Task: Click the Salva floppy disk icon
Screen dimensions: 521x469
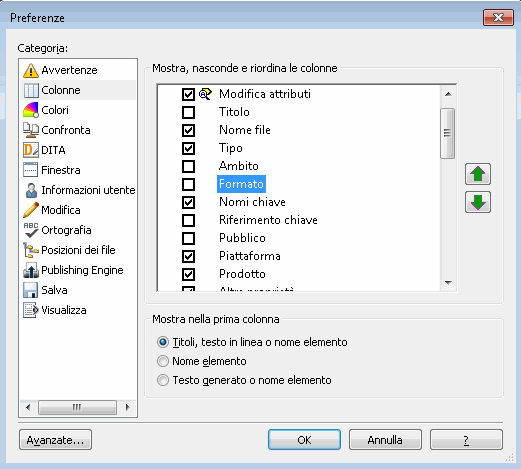Action: tap(31, 290)
